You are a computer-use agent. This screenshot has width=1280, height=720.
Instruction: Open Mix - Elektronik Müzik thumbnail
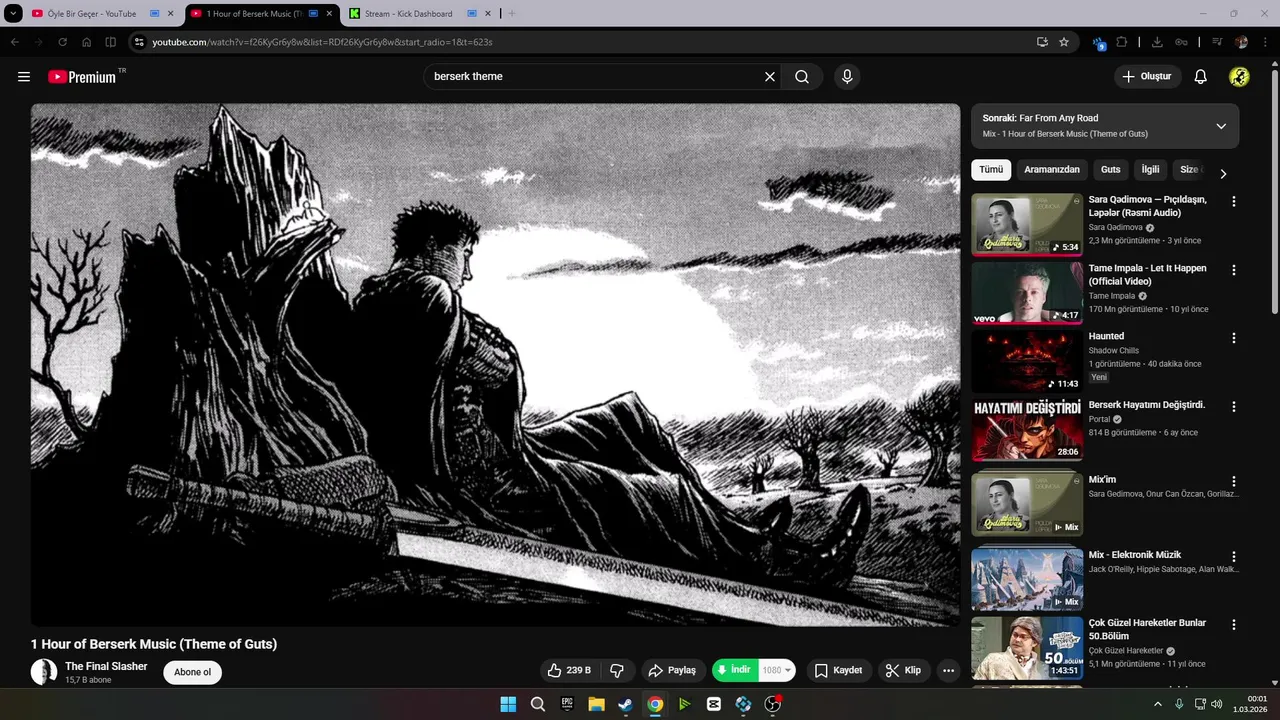(x=1027, y=579)
